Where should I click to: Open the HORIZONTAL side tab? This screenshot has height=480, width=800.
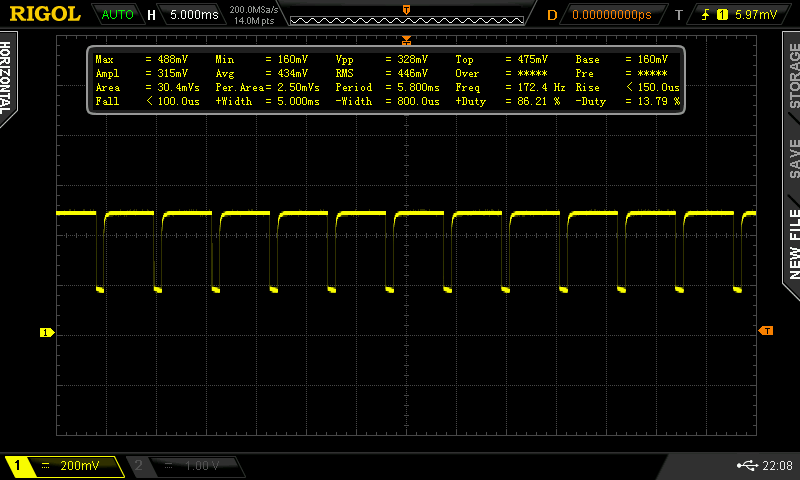6,78
